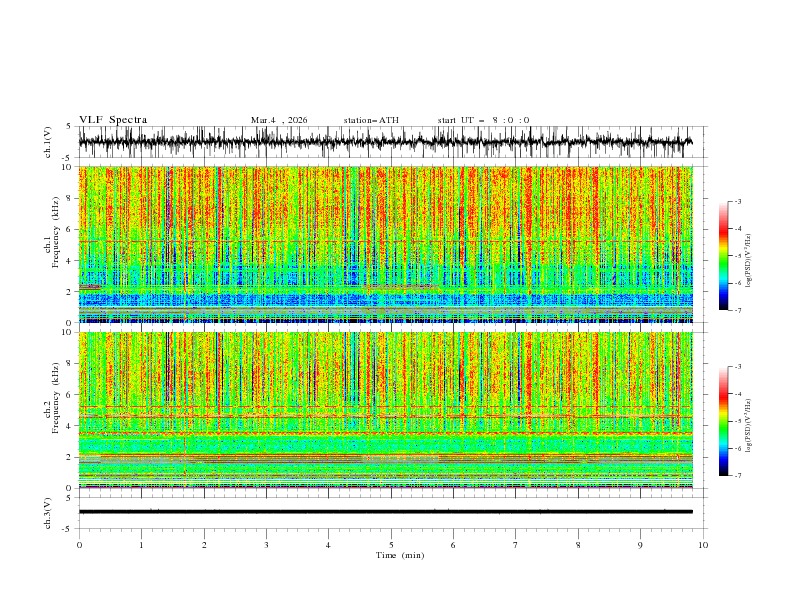
Task: Click tick label "4" on the time axis
Action: (328, 545)
